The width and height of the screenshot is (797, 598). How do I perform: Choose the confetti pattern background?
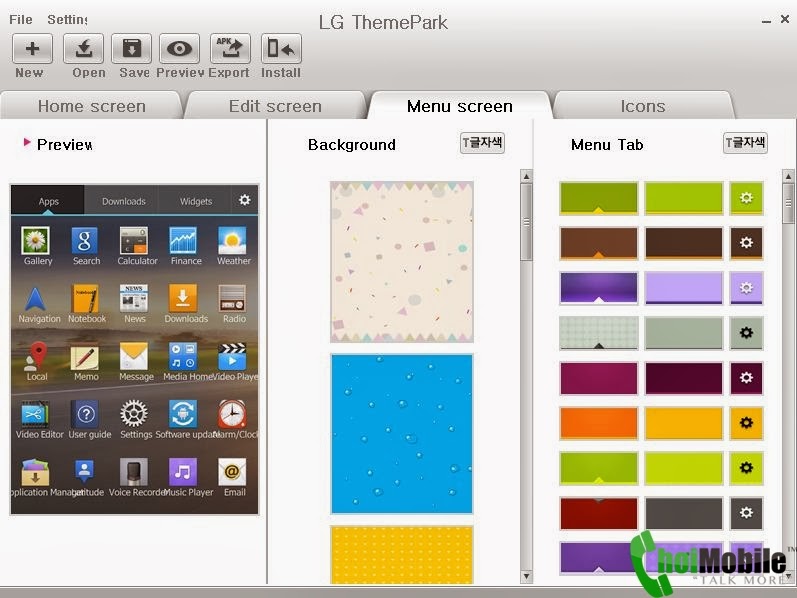402,262
